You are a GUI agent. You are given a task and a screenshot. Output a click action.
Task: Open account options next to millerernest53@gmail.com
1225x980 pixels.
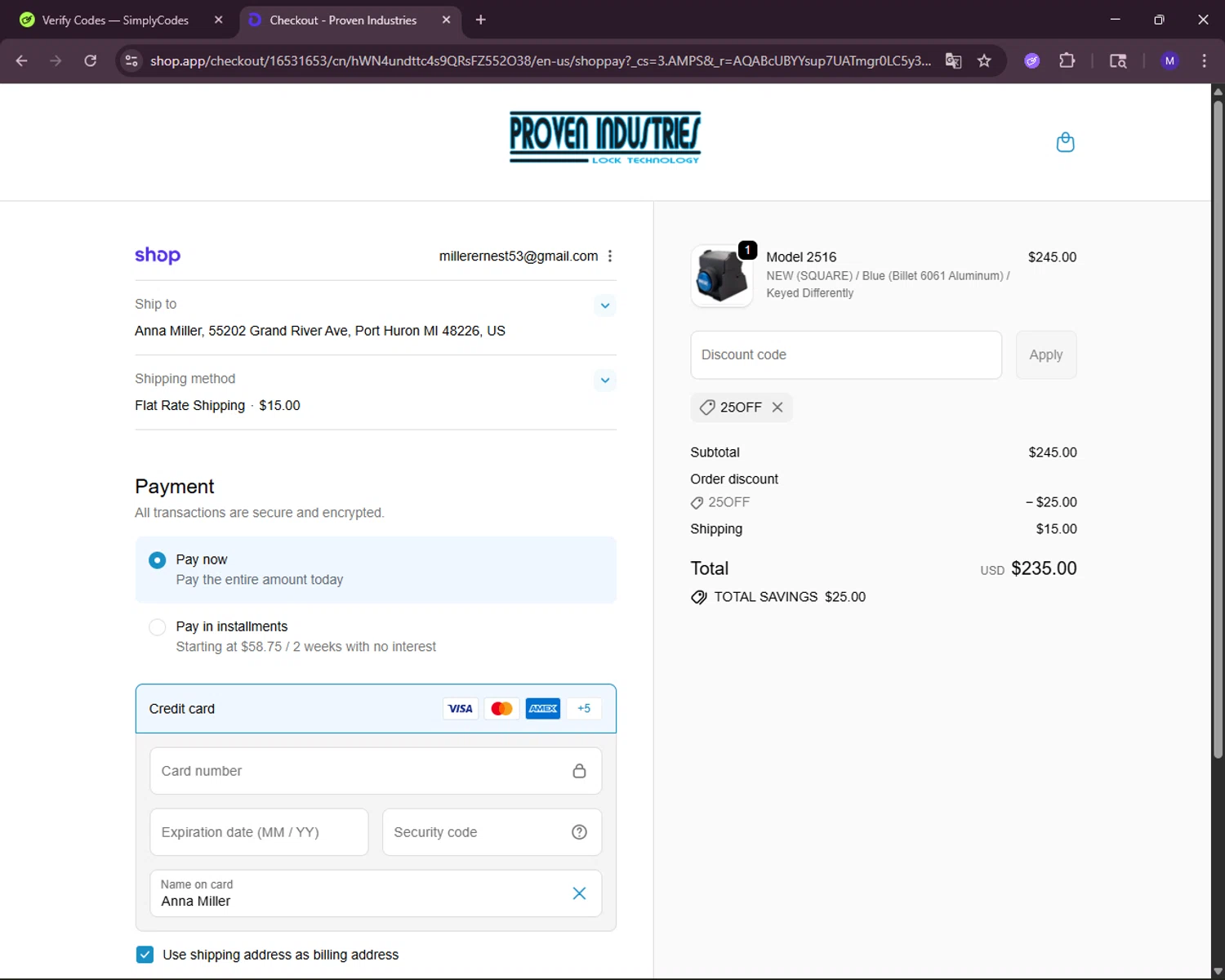click(609, 256)
